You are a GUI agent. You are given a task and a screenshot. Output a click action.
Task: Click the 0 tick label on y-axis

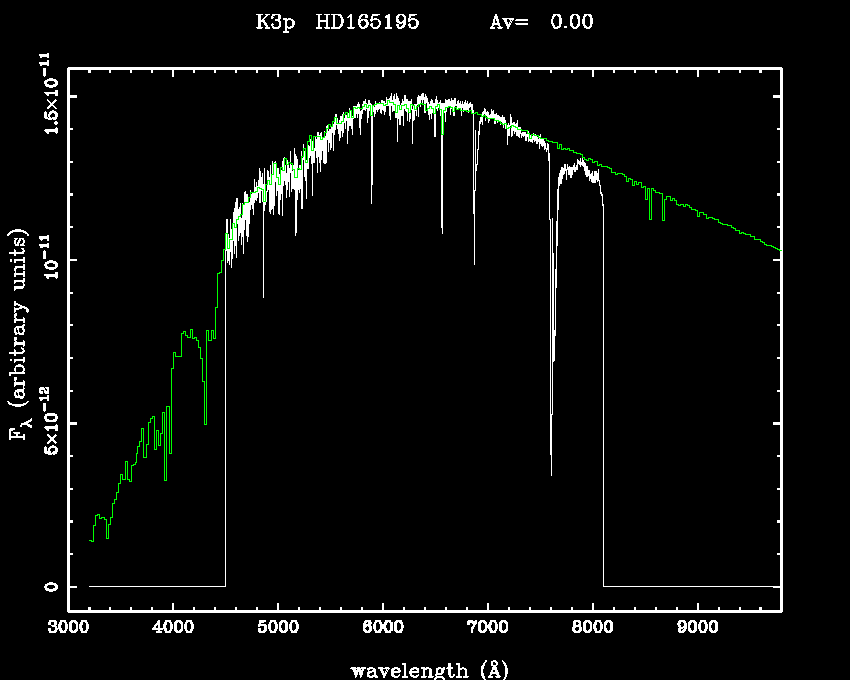[x=46, y=587]
